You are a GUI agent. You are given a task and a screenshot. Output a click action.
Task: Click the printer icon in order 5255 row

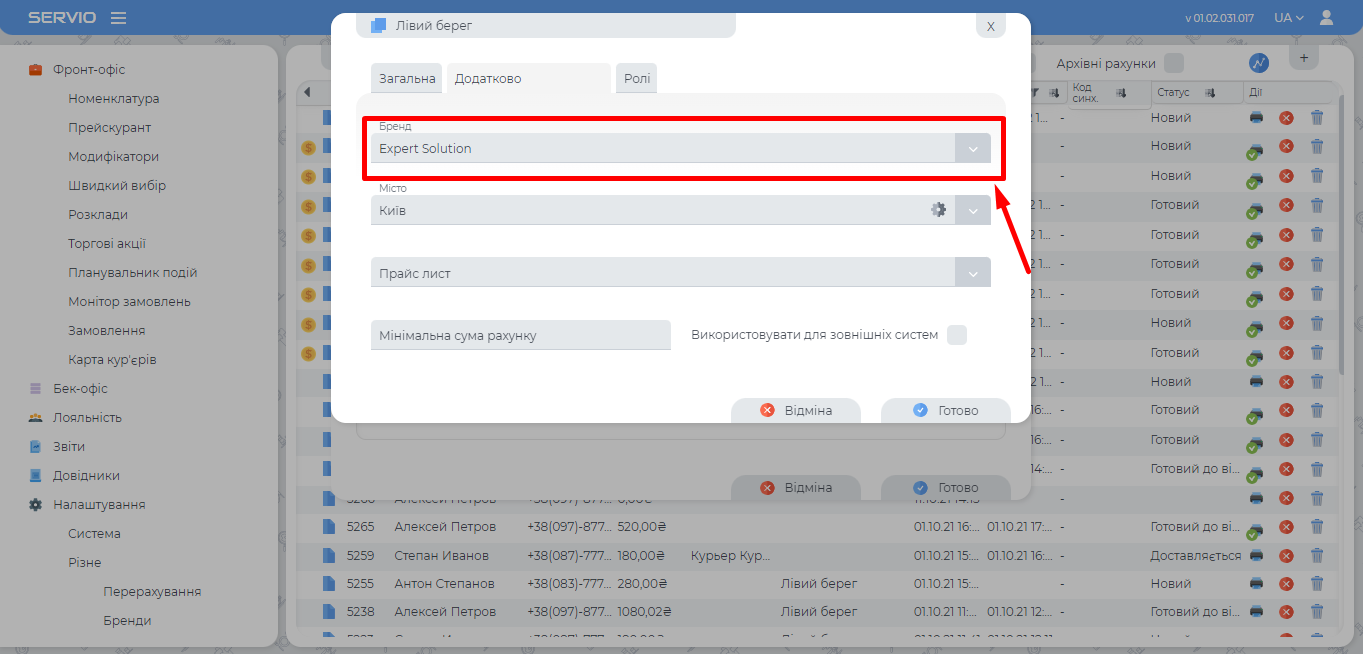coord(1256,584)
